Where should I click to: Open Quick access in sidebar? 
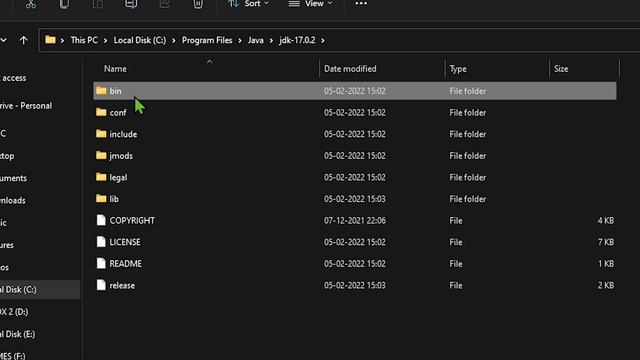coord(13,78)
